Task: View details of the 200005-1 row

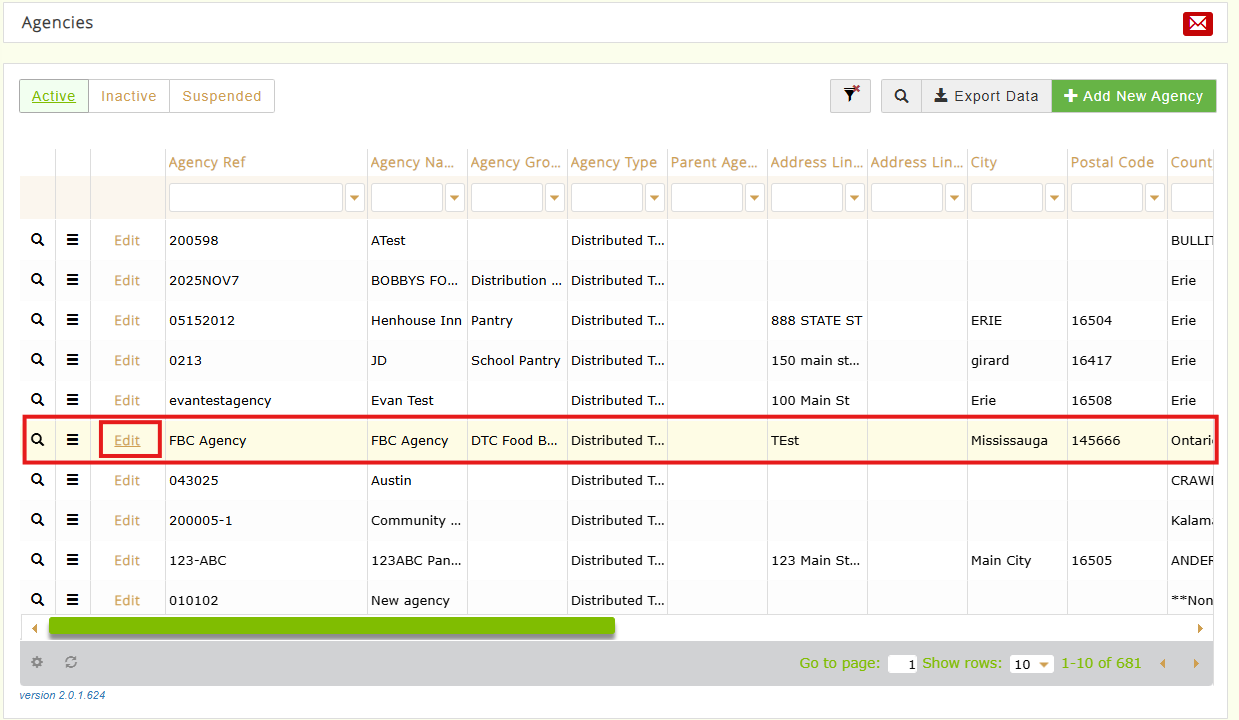Action: tap(37, 520)
